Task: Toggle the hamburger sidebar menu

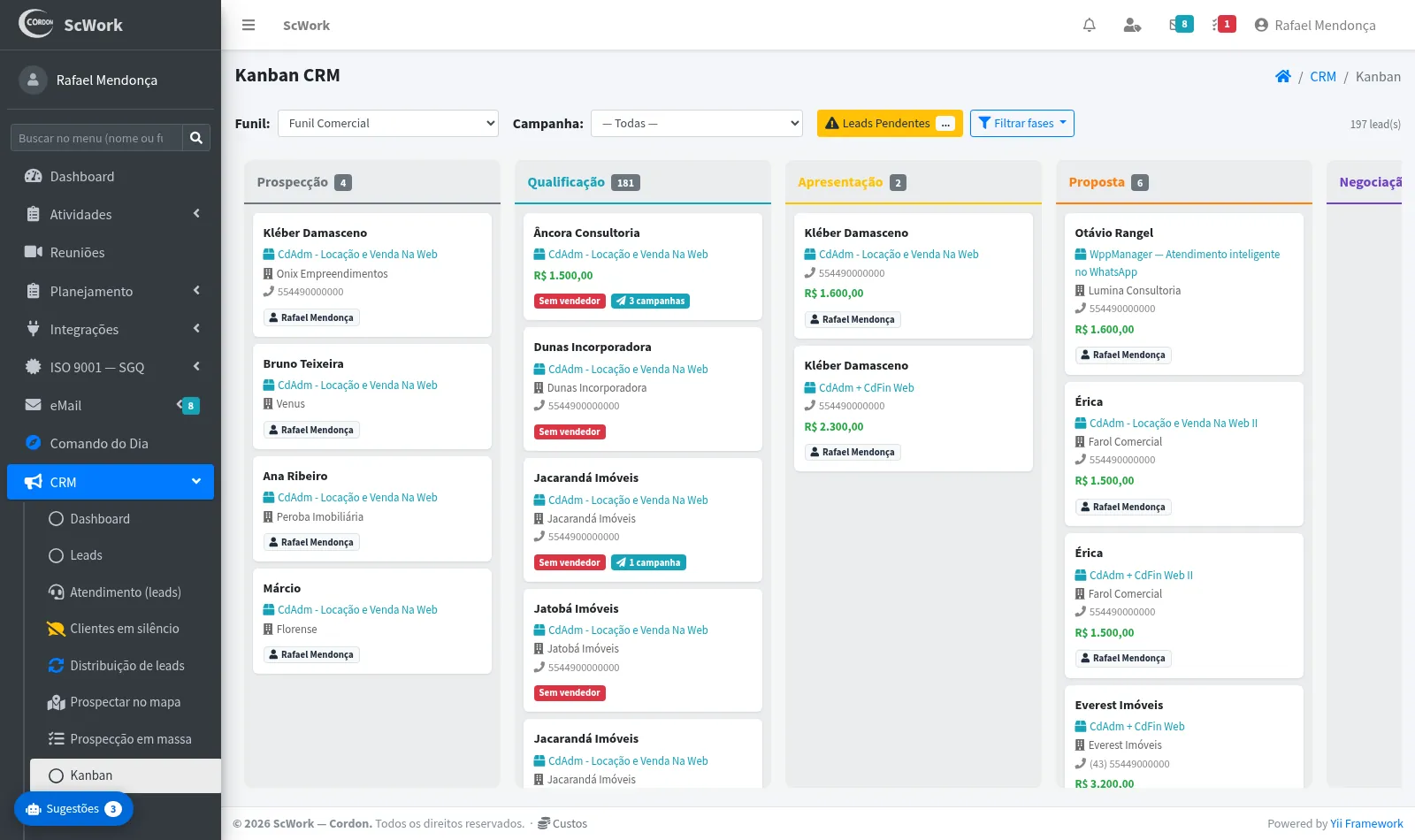Action: pos(249,25)
